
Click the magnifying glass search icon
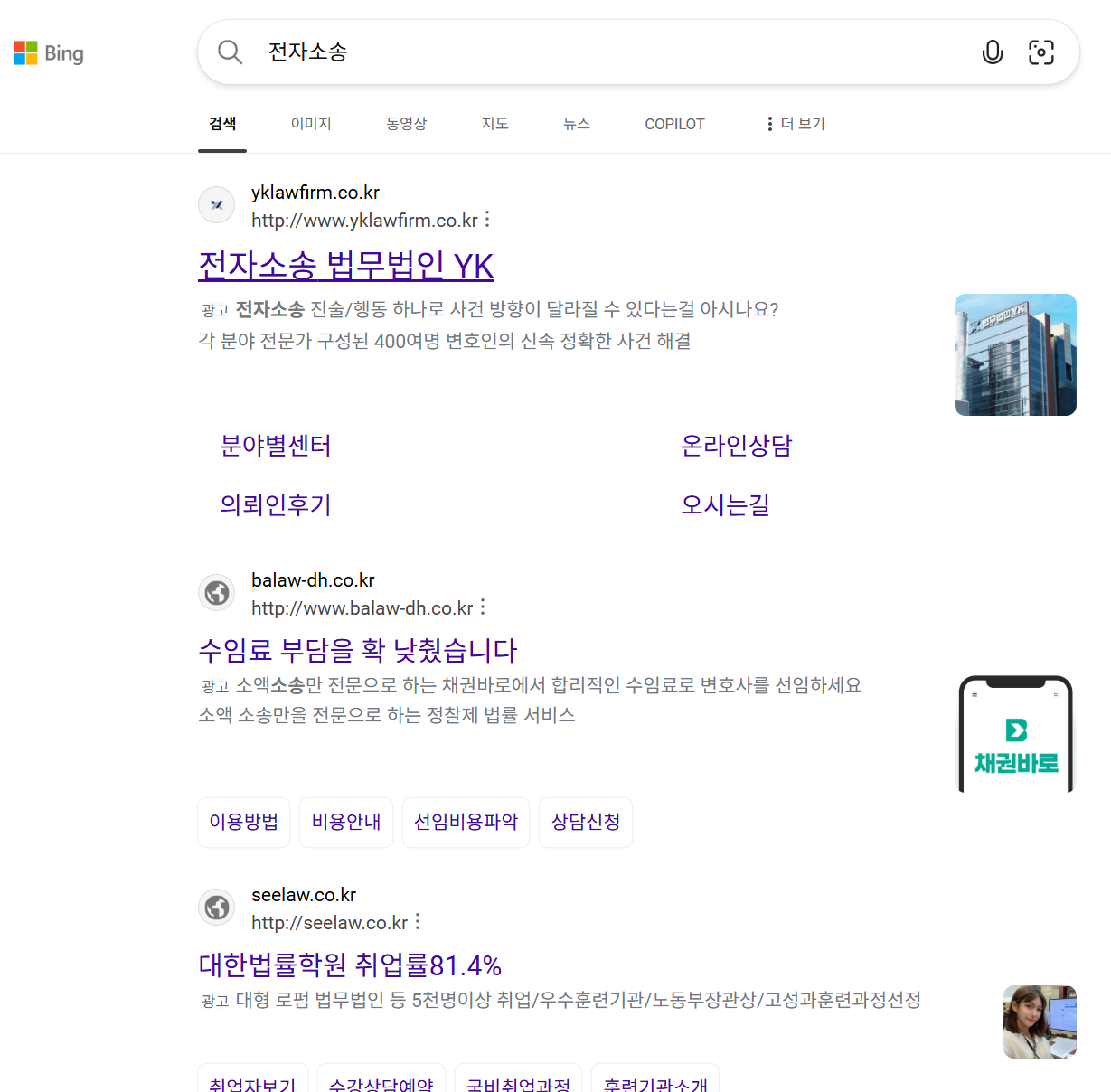coord(231,52)
